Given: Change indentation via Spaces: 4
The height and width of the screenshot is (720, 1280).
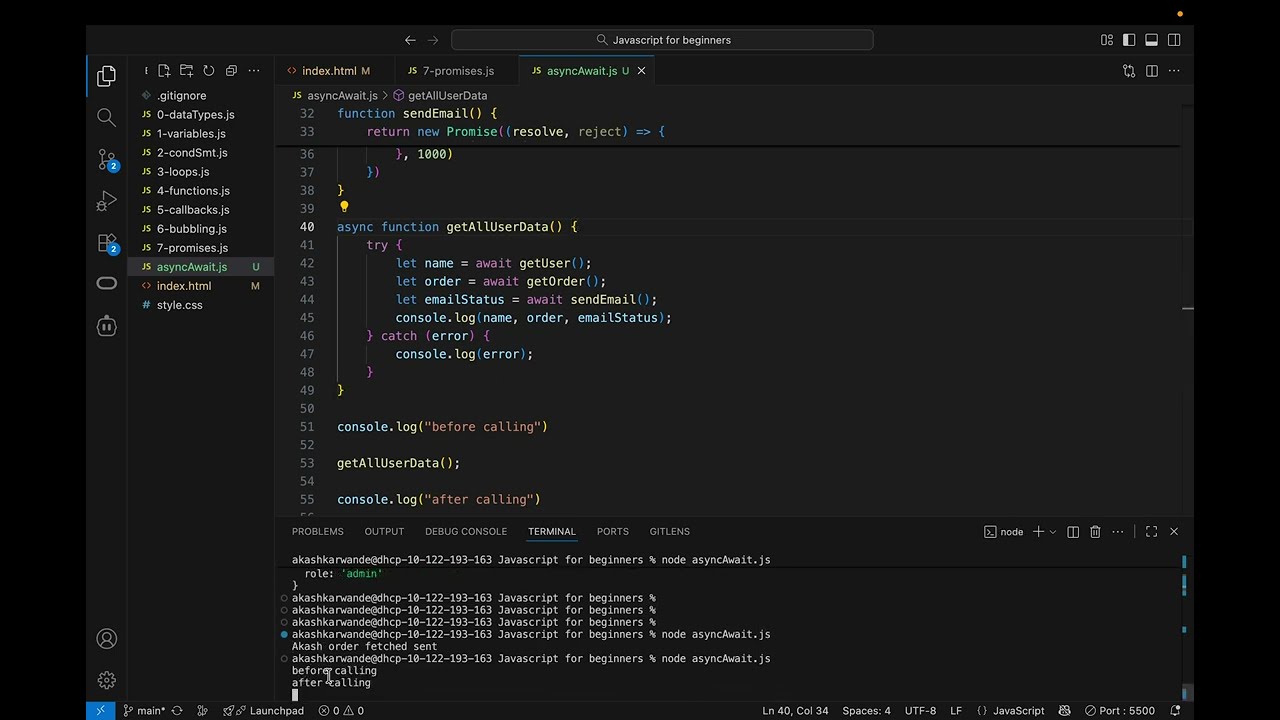Looking at the screenshot, I should pos(866,711).
